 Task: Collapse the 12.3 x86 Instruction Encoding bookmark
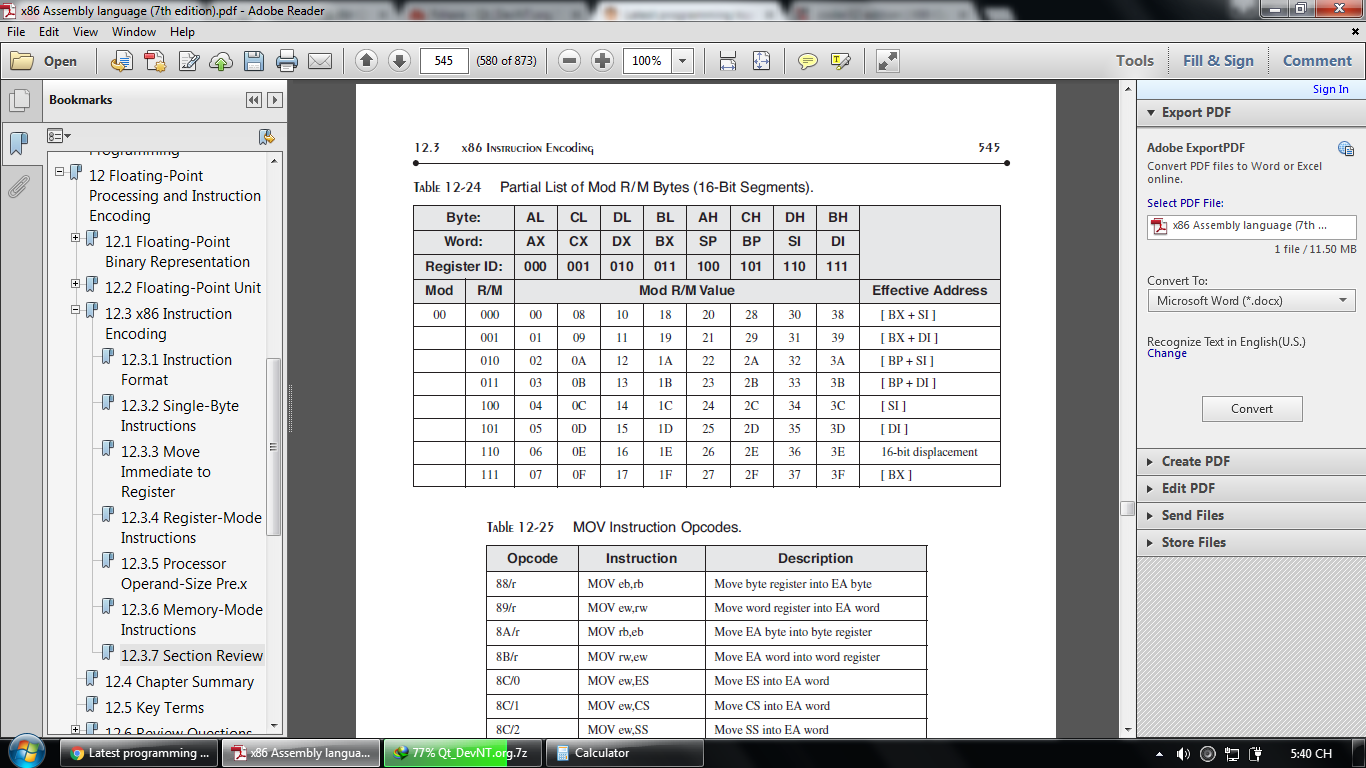click(76, 310)
